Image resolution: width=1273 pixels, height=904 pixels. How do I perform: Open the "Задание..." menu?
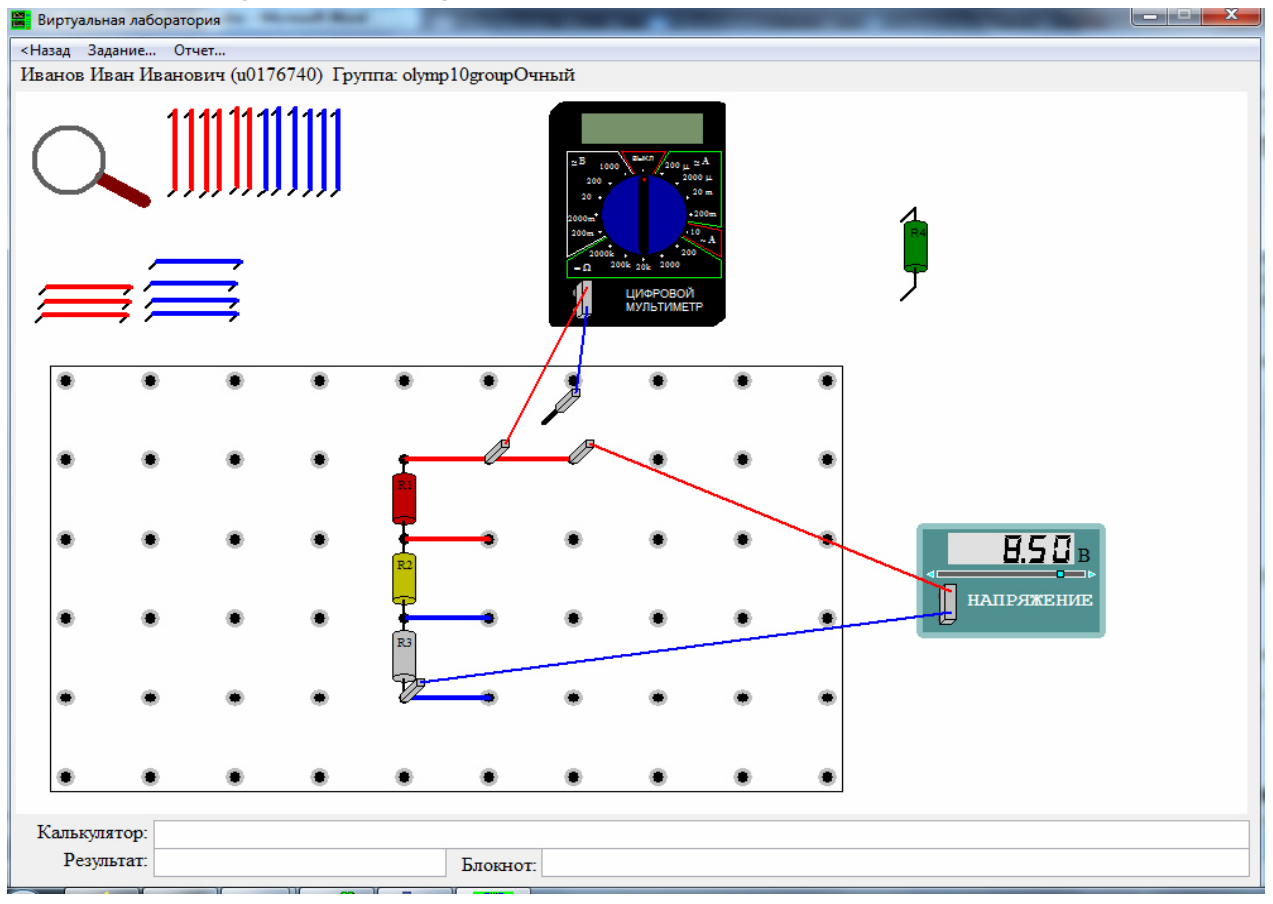pyautogui.click(x=122, y=50)
